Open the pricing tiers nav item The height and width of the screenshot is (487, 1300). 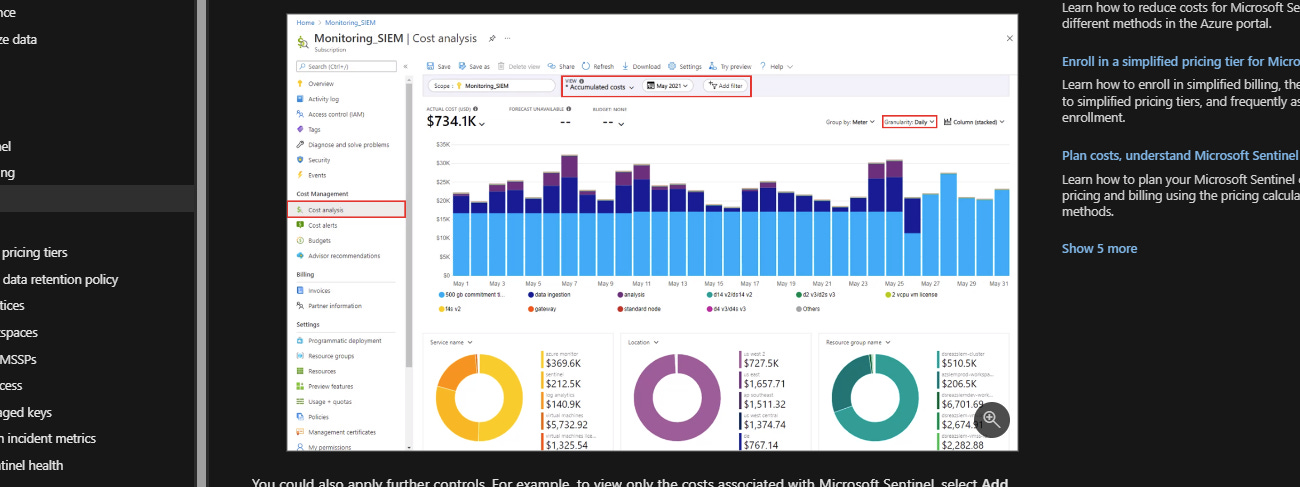[35, 252]
